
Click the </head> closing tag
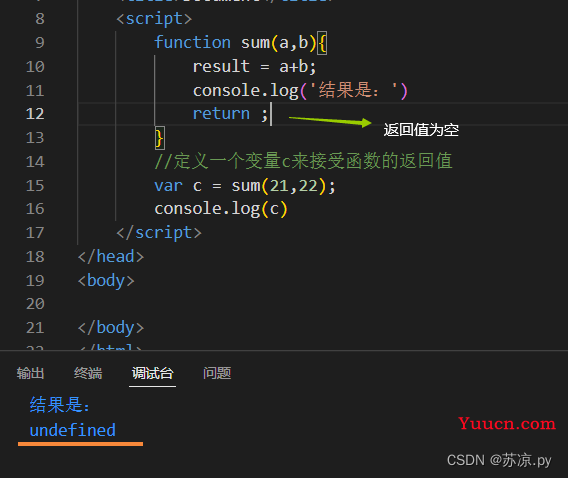[111, 256]
